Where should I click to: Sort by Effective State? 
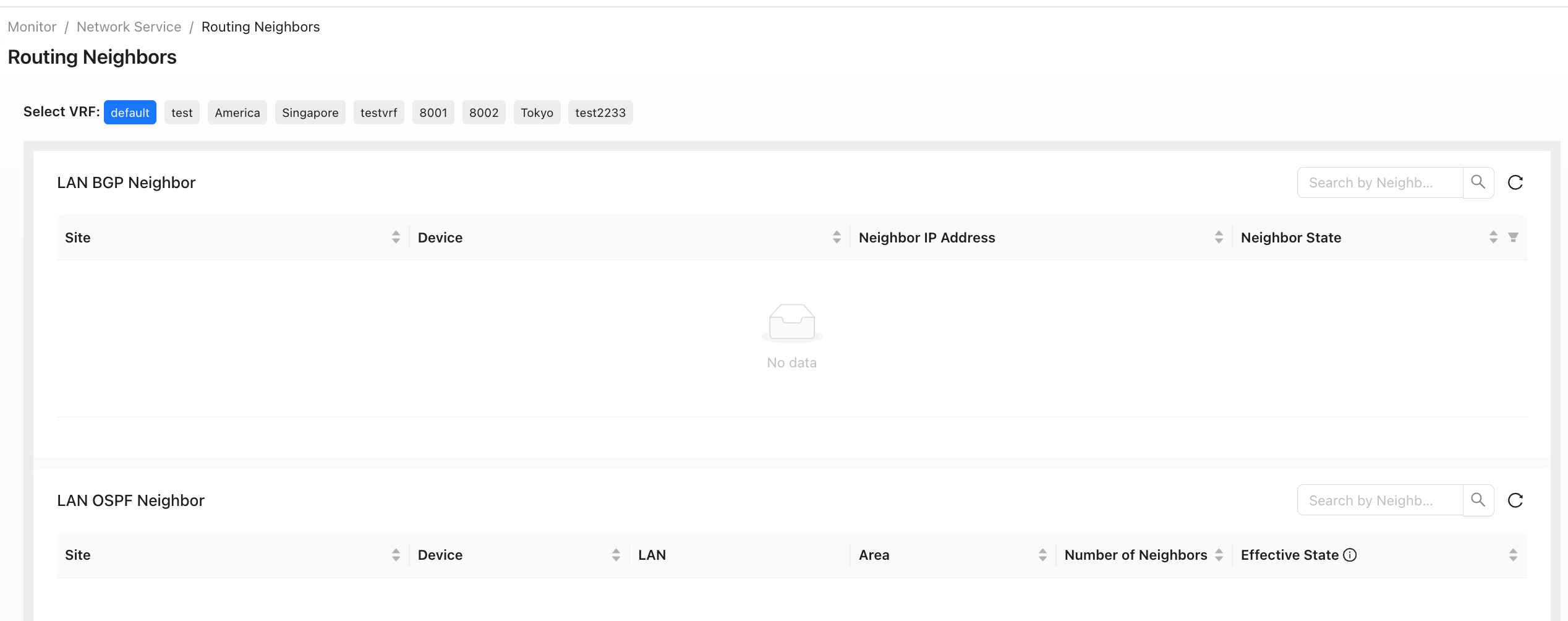click(1513, 555)
